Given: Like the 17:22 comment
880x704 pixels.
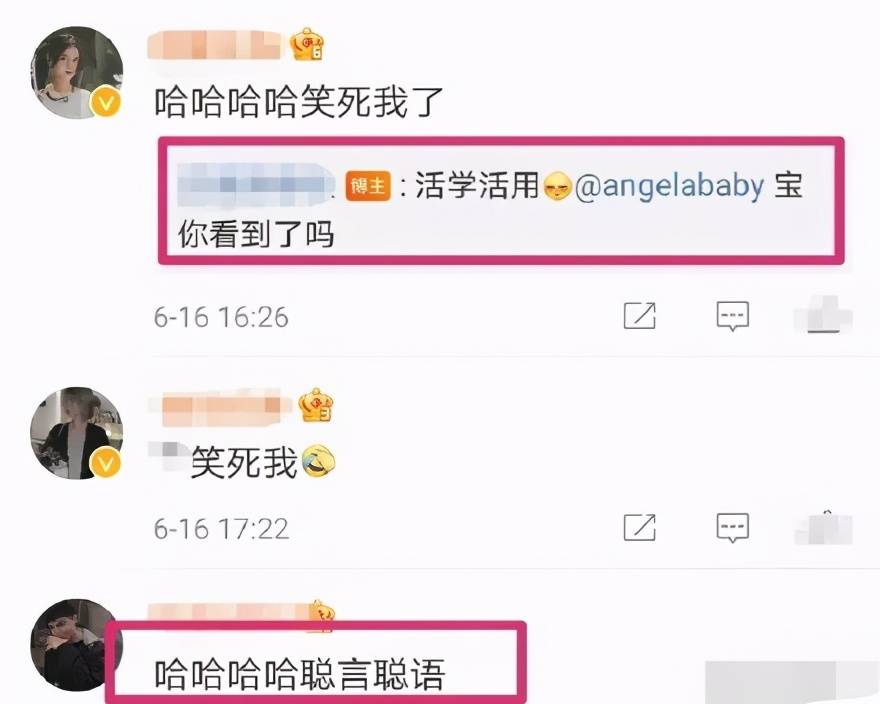Looking at the screenshot, I should [x=824, y=527].
